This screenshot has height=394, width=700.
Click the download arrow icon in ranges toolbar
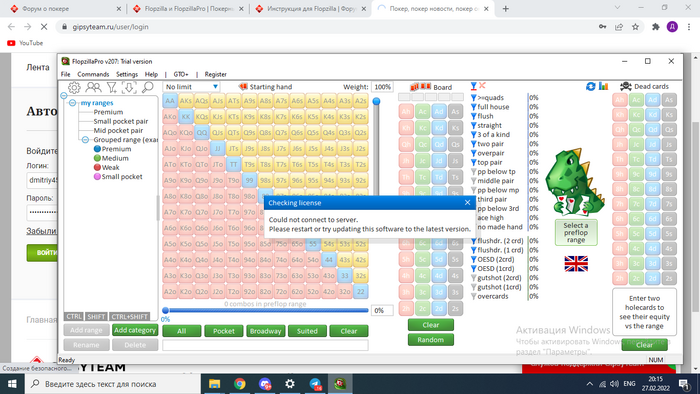point(129,87)
